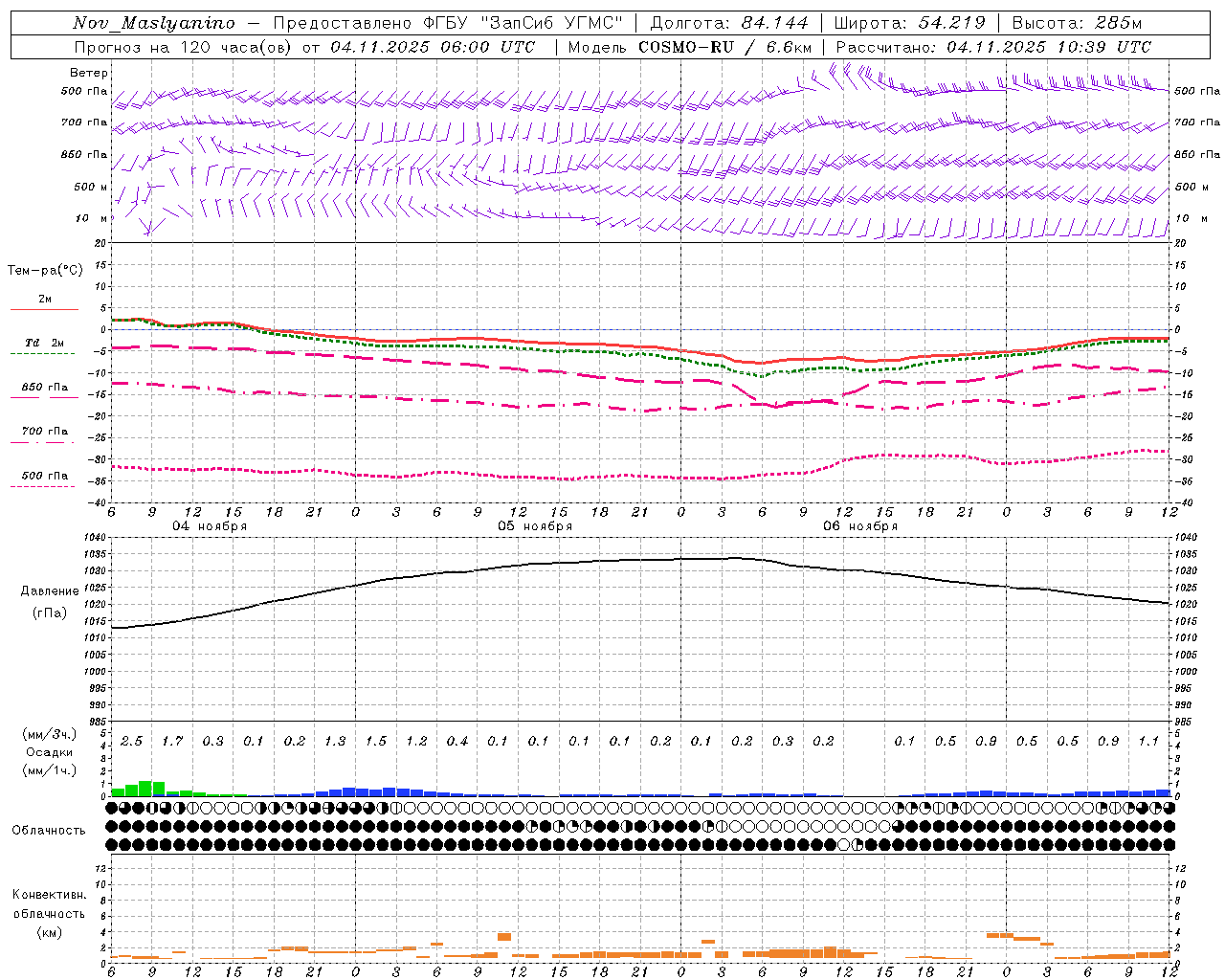Click the date label 05 ноября
The width and height of the screenshot is (1225, 980).
point(535,526)
